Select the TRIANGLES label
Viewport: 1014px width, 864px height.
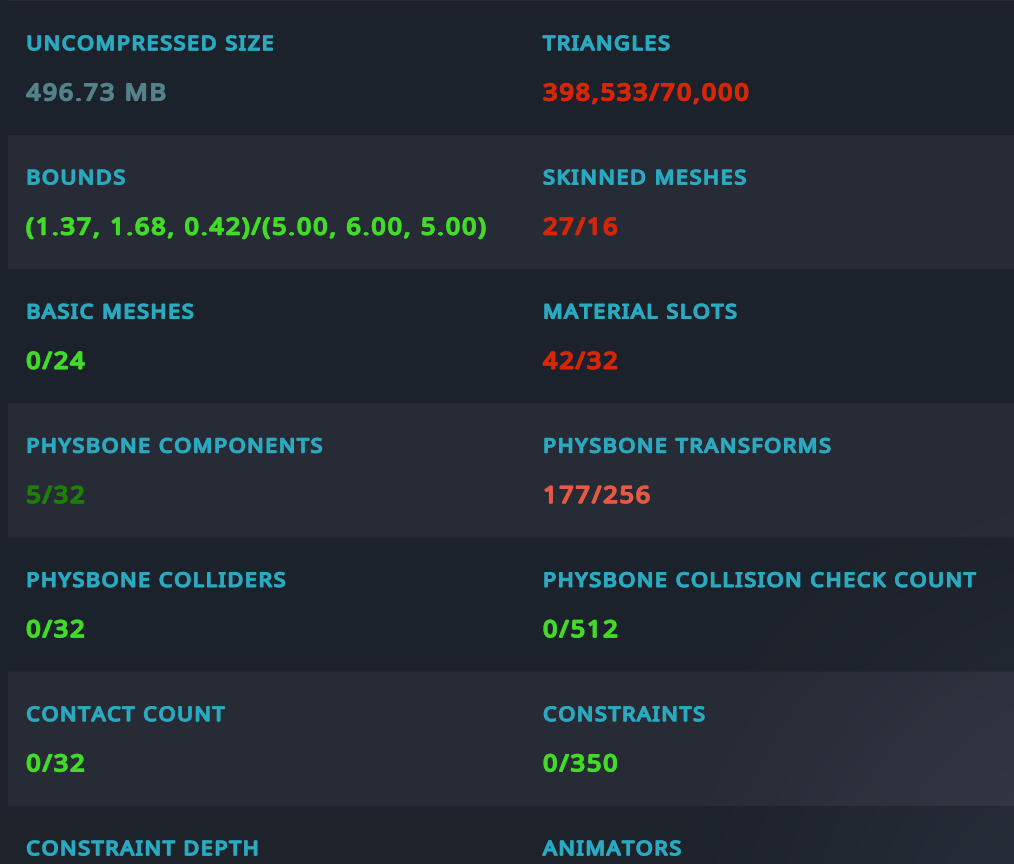[x=606, y=43]
